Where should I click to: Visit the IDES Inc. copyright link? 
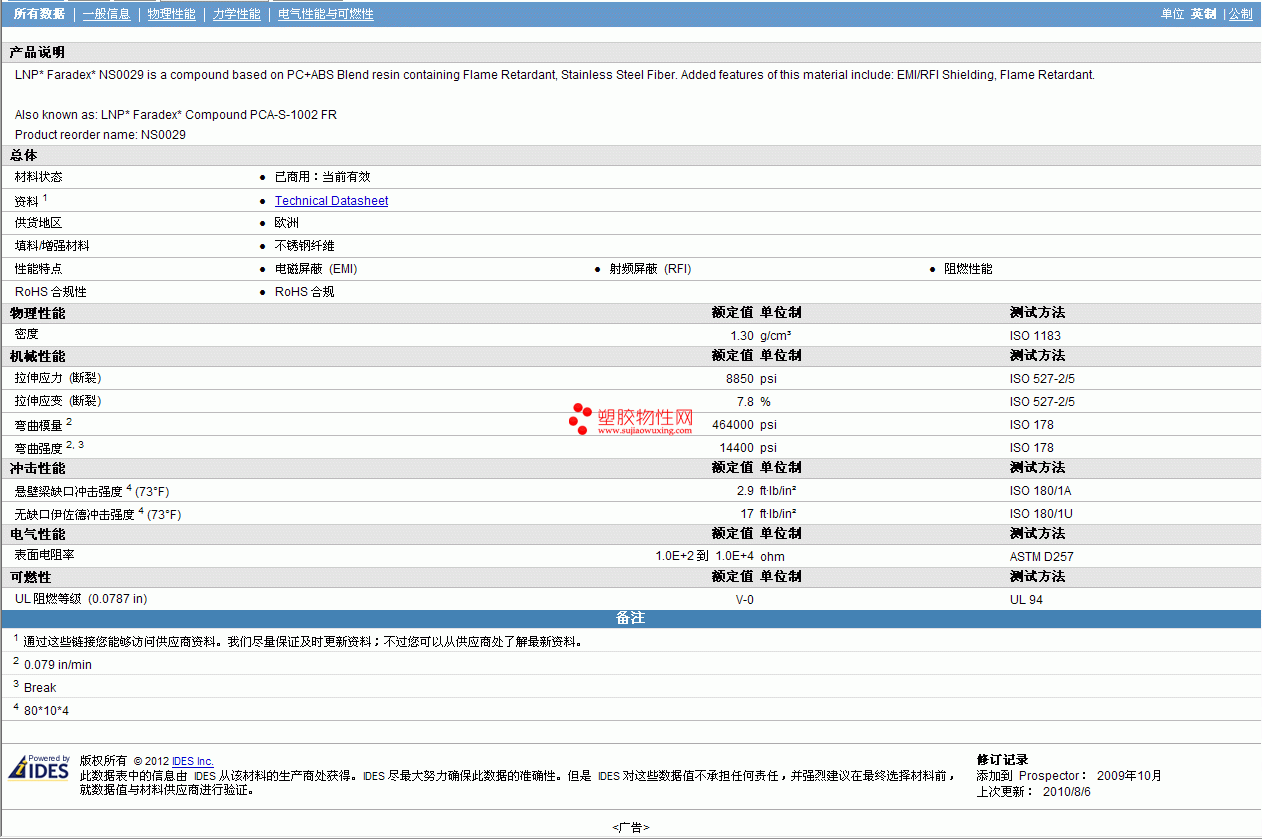point(193,761)
